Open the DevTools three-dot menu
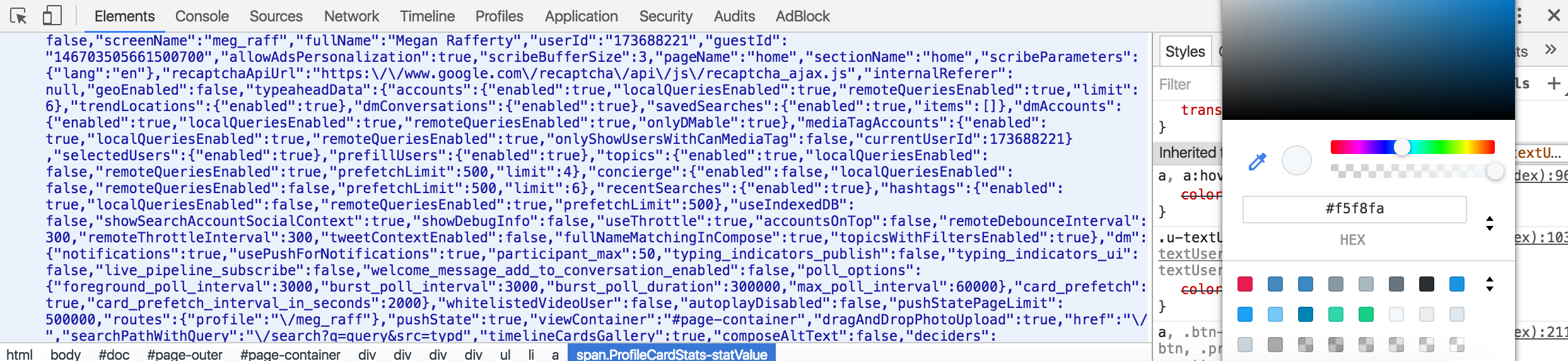Image resolution: width=1568 pixels, height=361 pixels. pos(1519,15)
